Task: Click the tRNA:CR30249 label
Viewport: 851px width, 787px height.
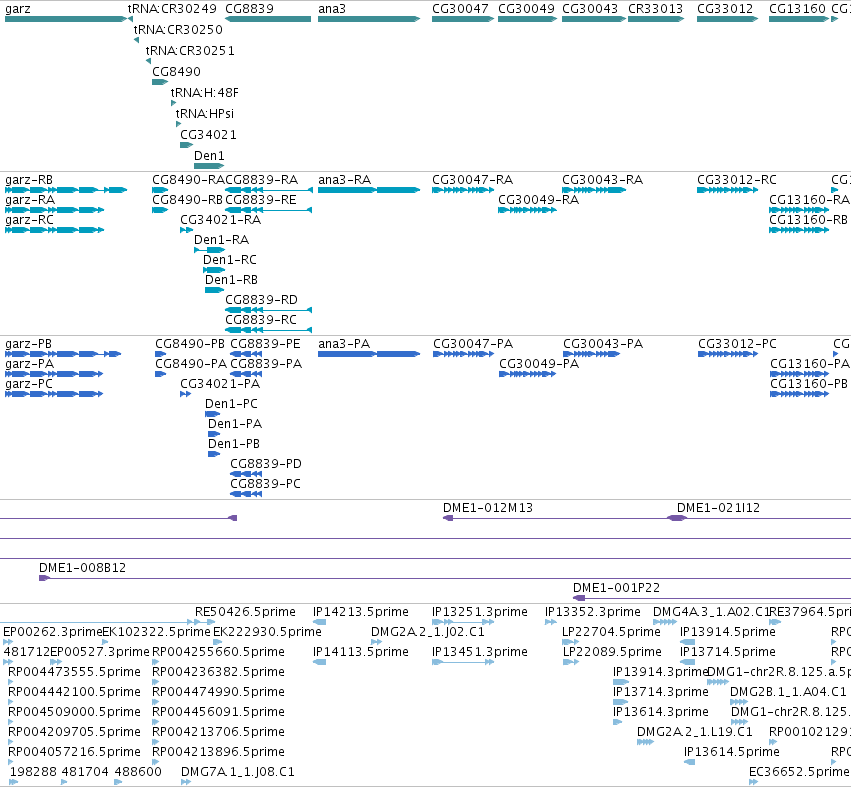Action: (x=172, y=9)
